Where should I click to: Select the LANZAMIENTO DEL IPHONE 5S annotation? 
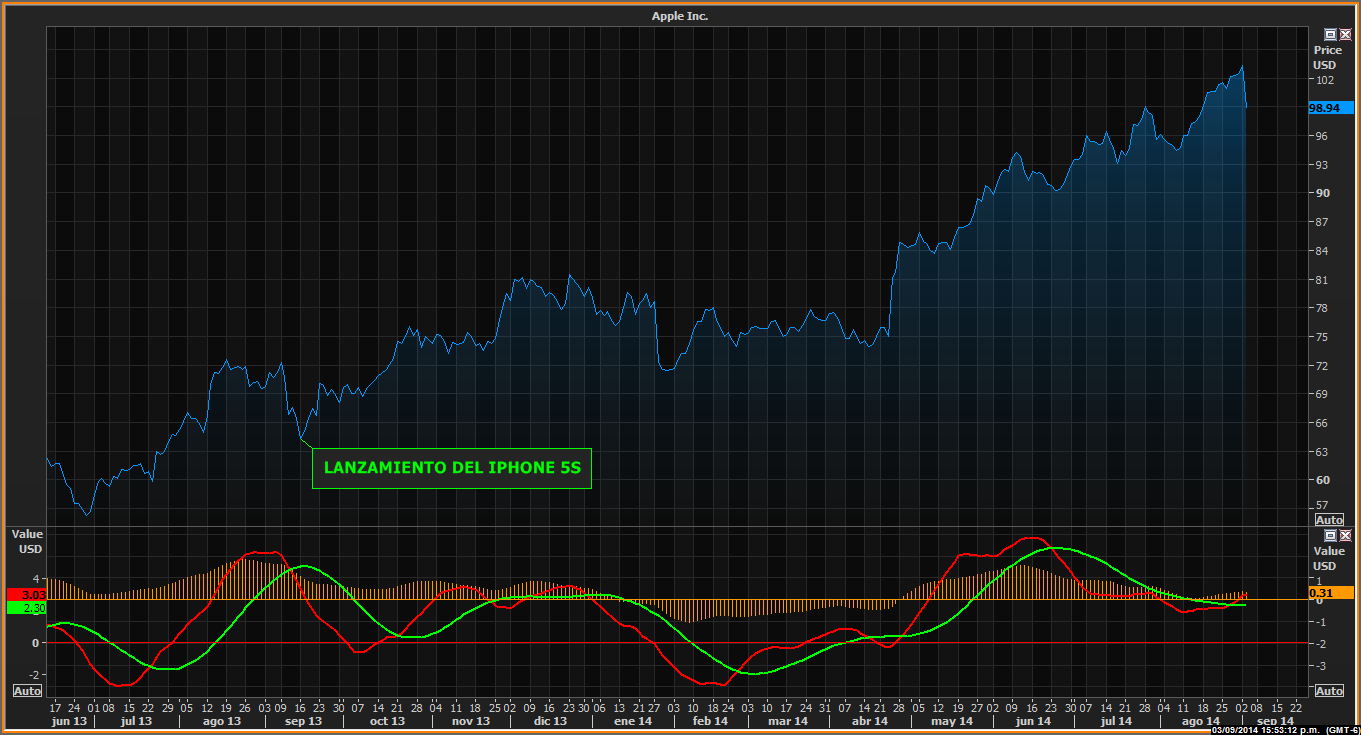[x=452, y=468]
